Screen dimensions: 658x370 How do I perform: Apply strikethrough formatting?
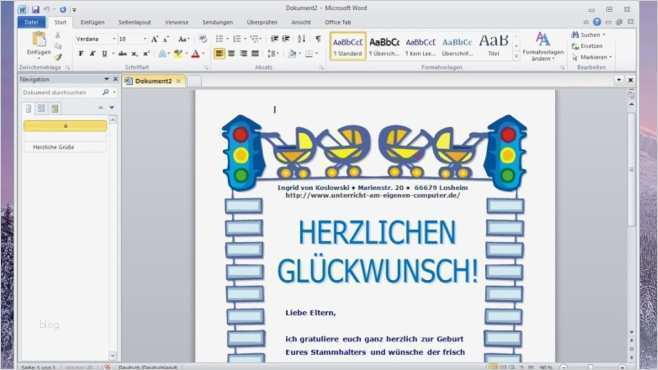point(122,54)
